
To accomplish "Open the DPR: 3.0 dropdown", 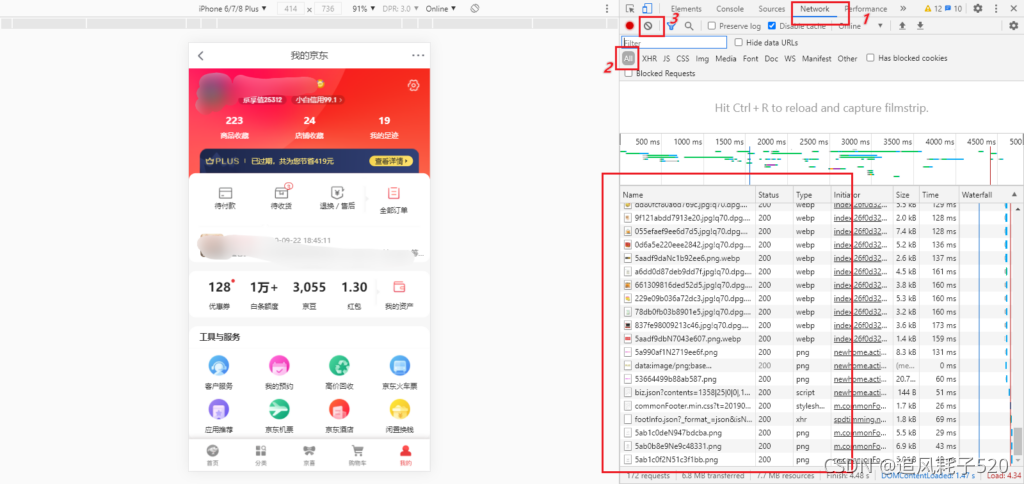I will click(x=400, y=8).
